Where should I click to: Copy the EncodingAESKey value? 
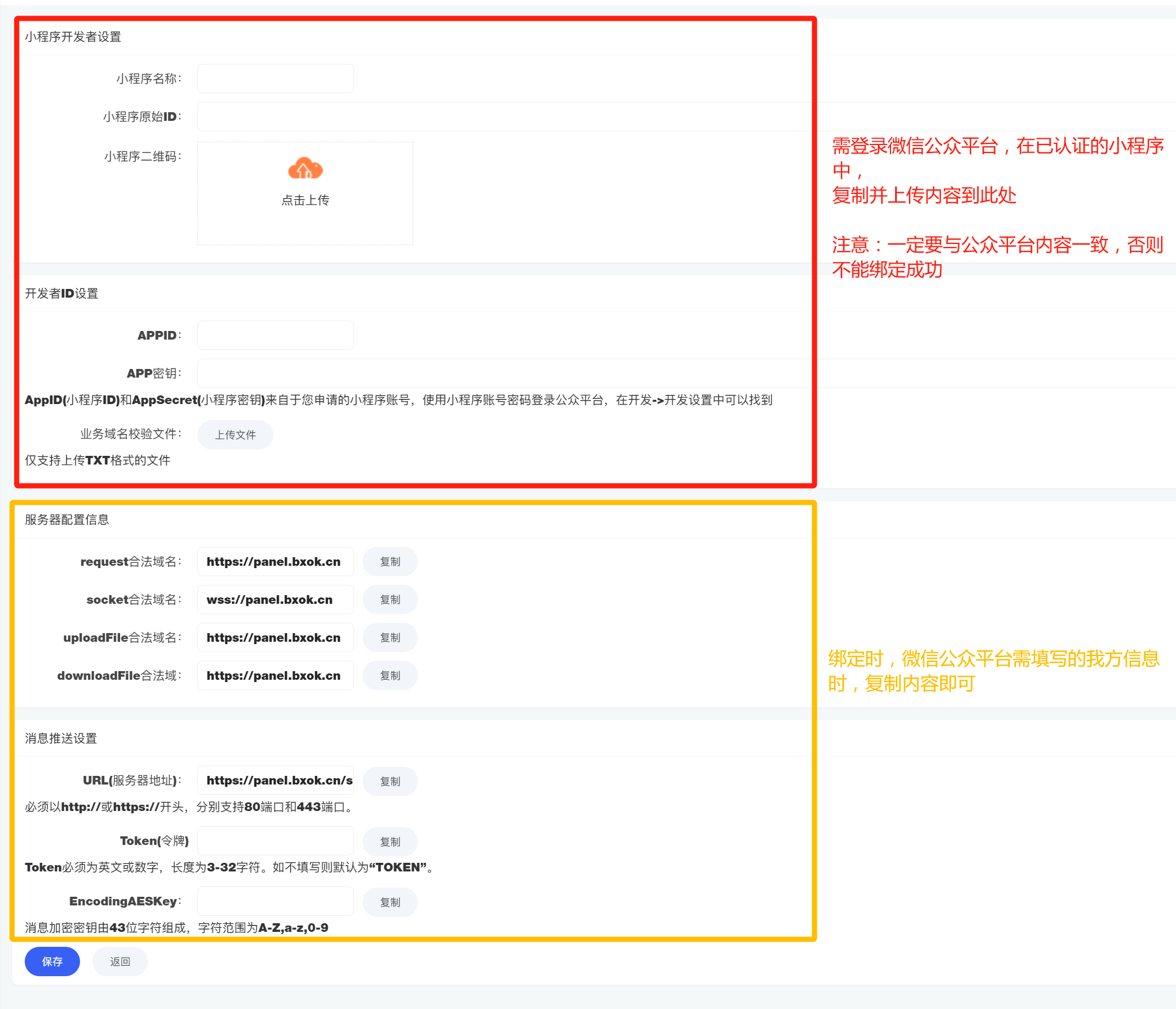point(390,903)
